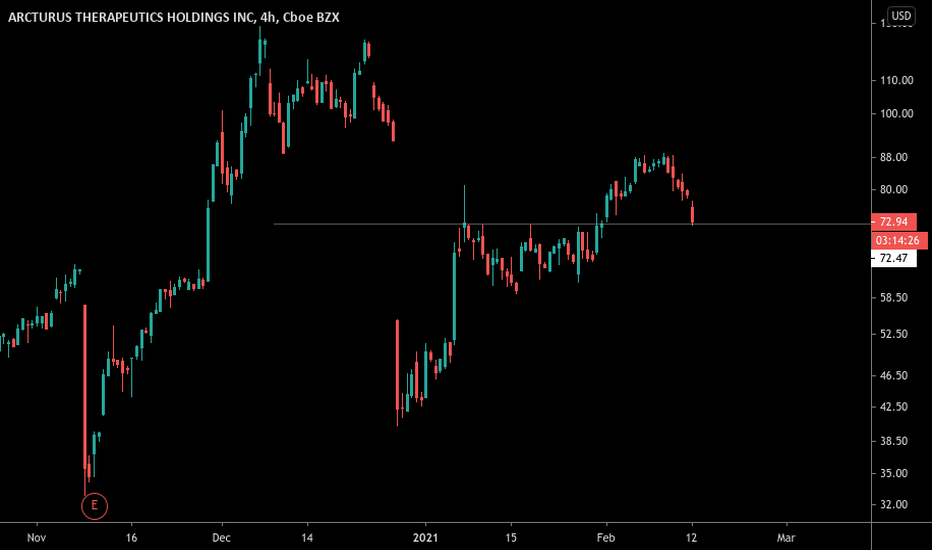Screen dimensions: 932x550
Task: Click the 80.00 price axis label
Action: 893,190
